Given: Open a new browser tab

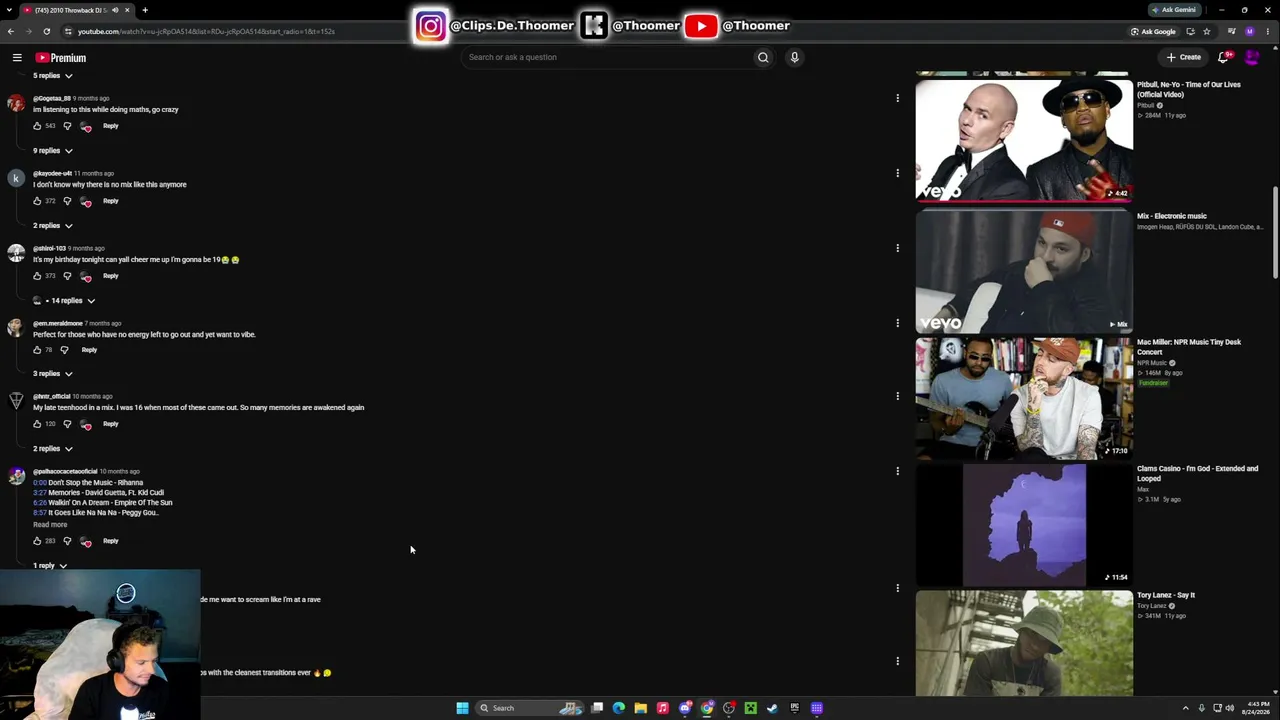Looking at the screenshot, I should (x=145, y=10).
